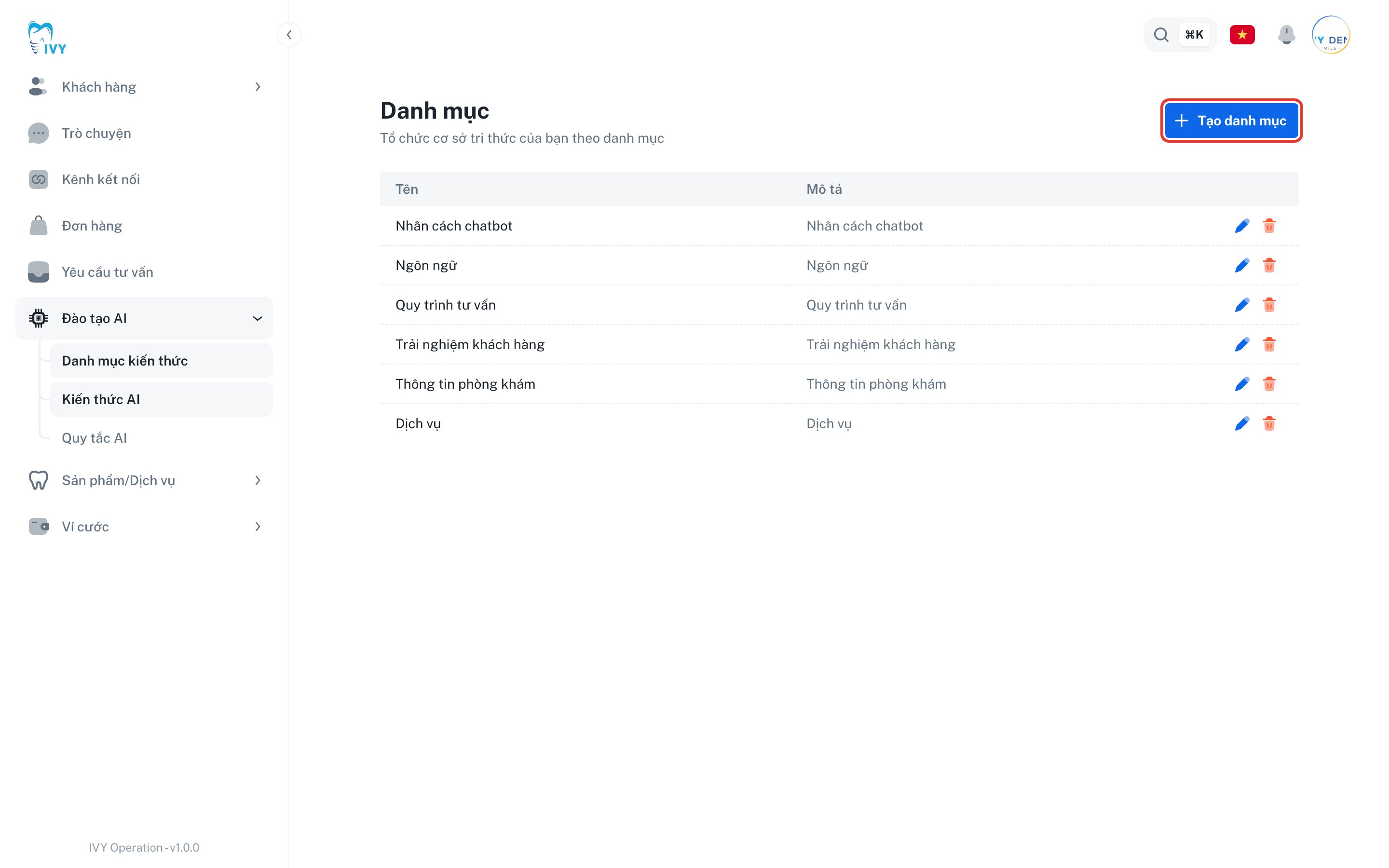Go to Đơn hàng page
The width and height of the screenshot is (1389, 868).
[x=144, y=226]
